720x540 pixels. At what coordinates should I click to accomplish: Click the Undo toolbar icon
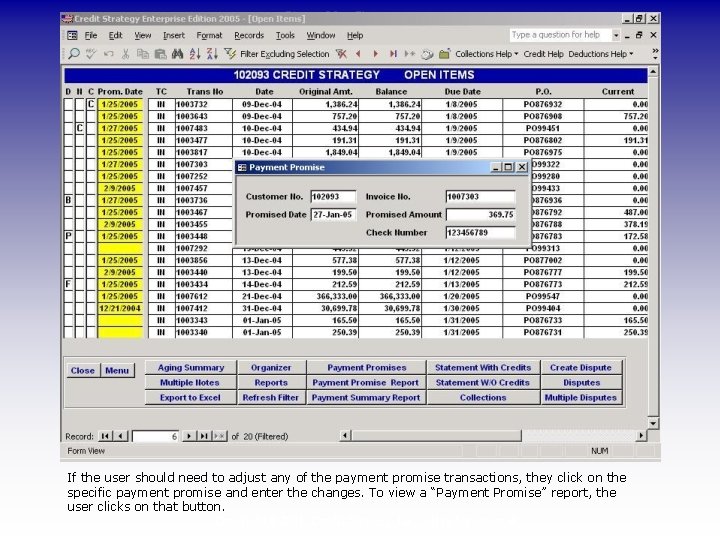coord(108,54)
